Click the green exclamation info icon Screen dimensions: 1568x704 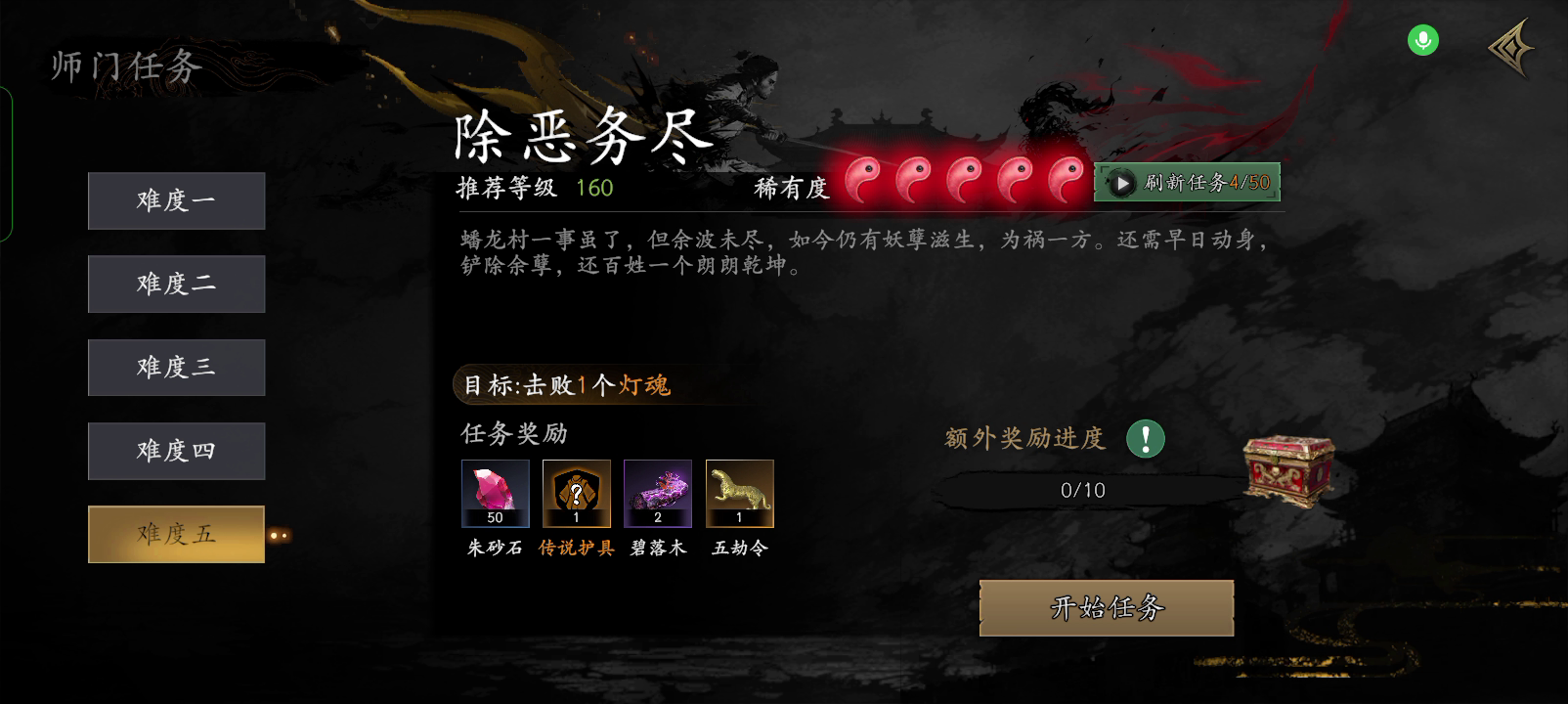tap(1145, 438)
